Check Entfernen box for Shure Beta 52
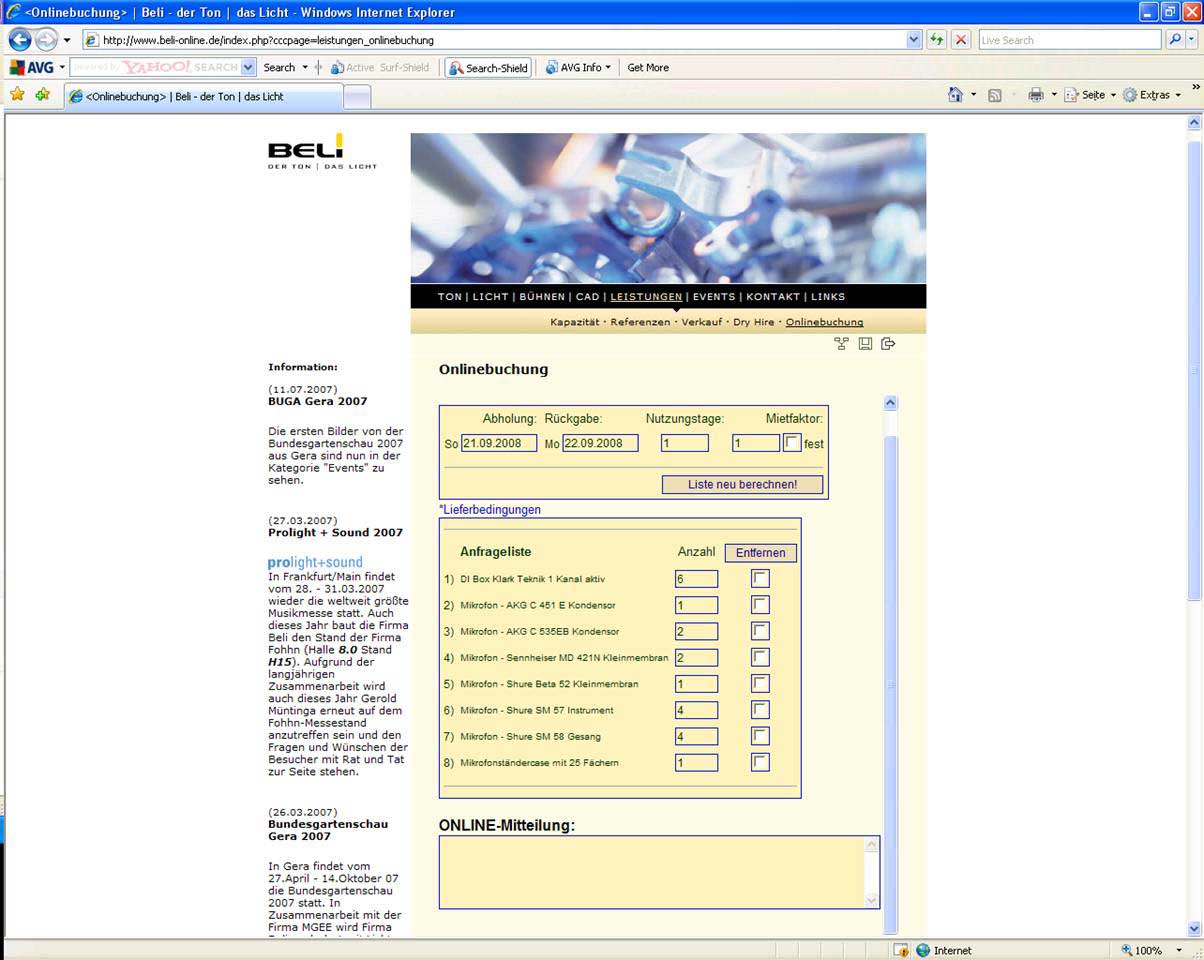Image resolution: width=1204 pixels, height=960 pixels. [761, 683]
